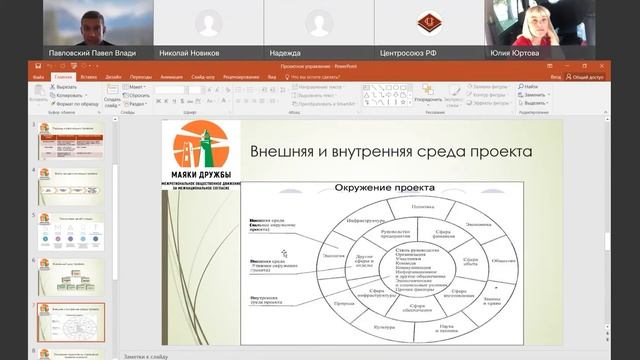Center the text in the paragraph
Screen dimensions: 640x360
coord(246,101)
